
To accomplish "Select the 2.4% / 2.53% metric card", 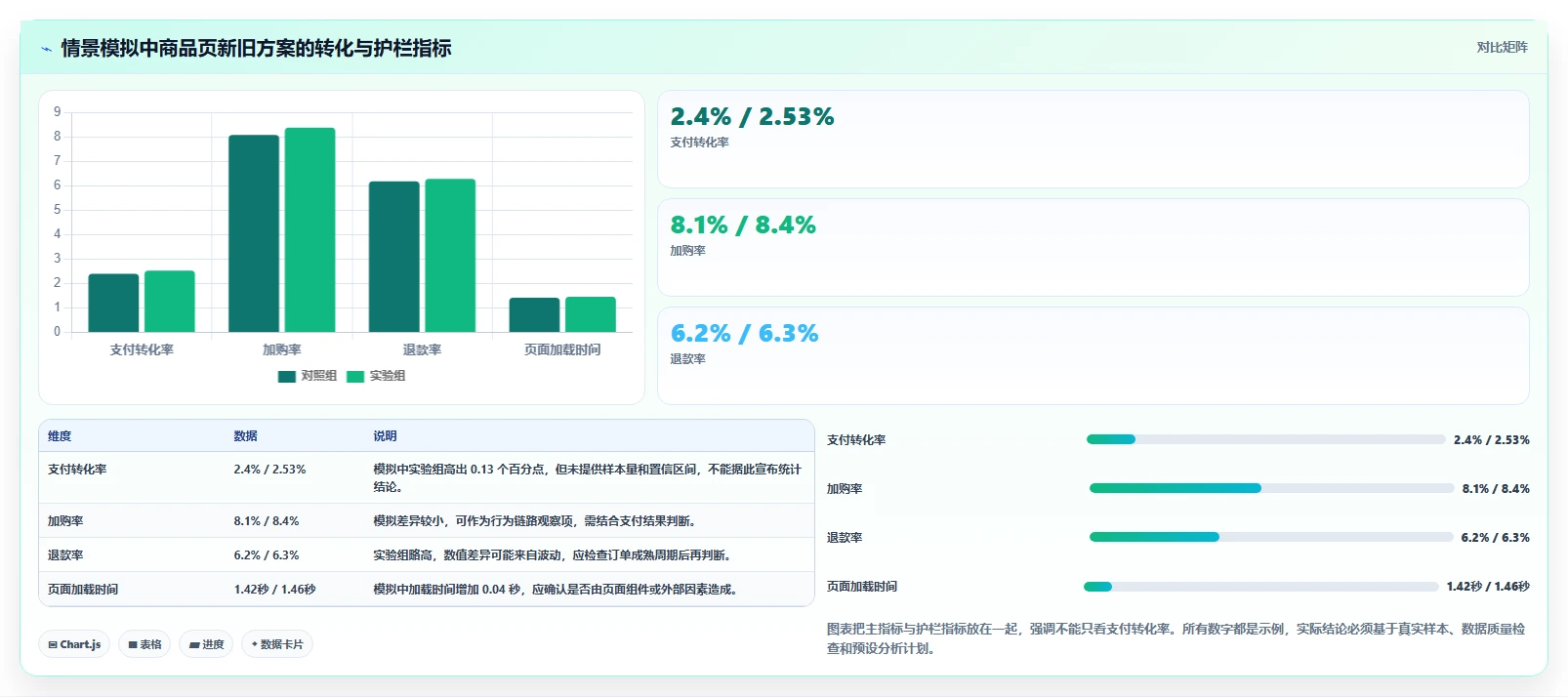I will pos(1093,139).
